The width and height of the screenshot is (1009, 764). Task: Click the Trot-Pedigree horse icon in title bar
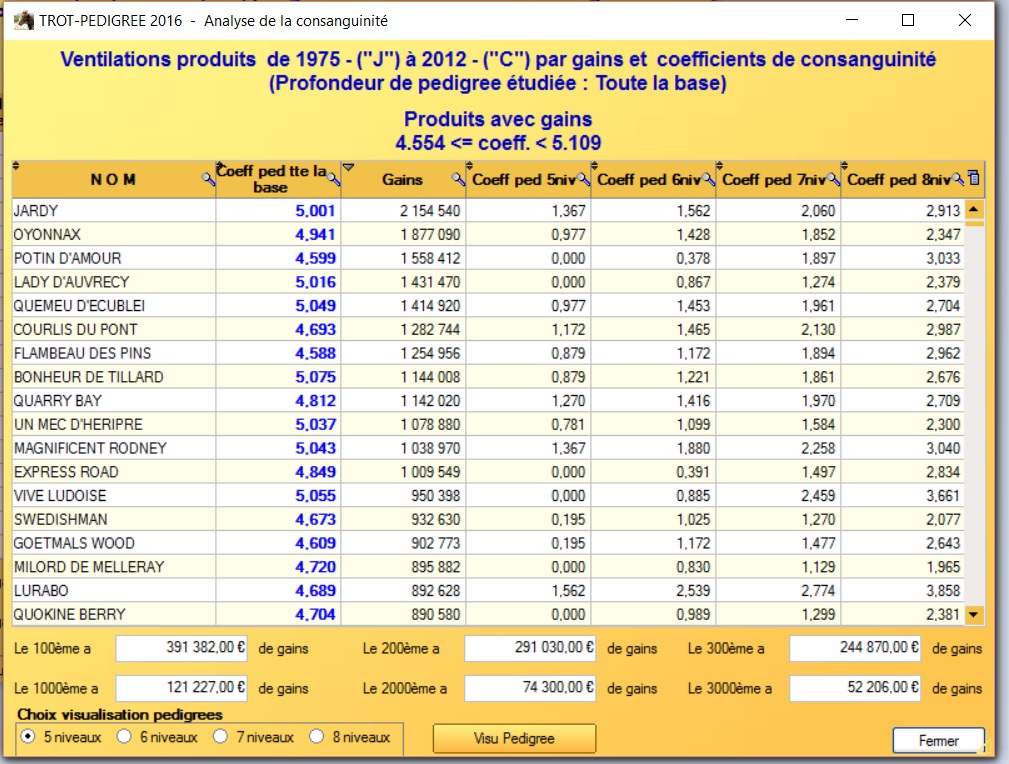24,21
